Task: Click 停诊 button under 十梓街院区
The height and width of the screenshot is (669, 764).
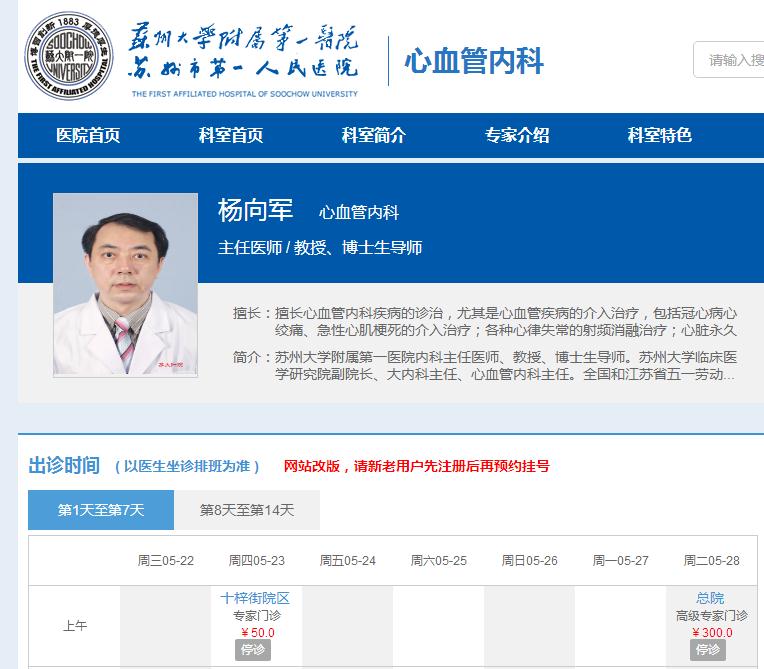Action: point(255,650)
